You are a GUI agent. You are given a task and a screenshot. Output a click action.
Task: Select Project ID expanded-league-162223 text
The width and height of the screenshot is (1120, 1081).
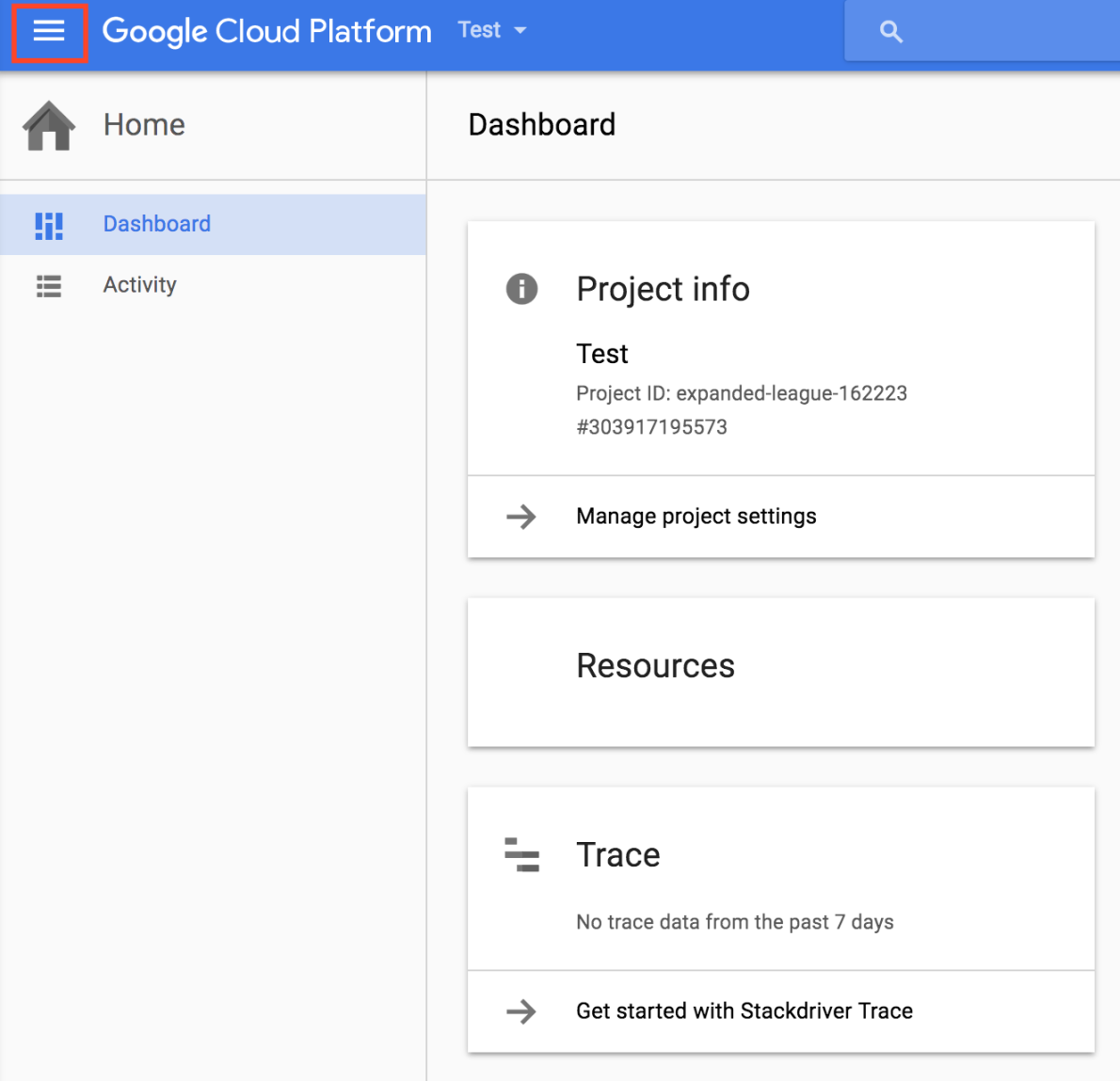click(x=742, y=393)
